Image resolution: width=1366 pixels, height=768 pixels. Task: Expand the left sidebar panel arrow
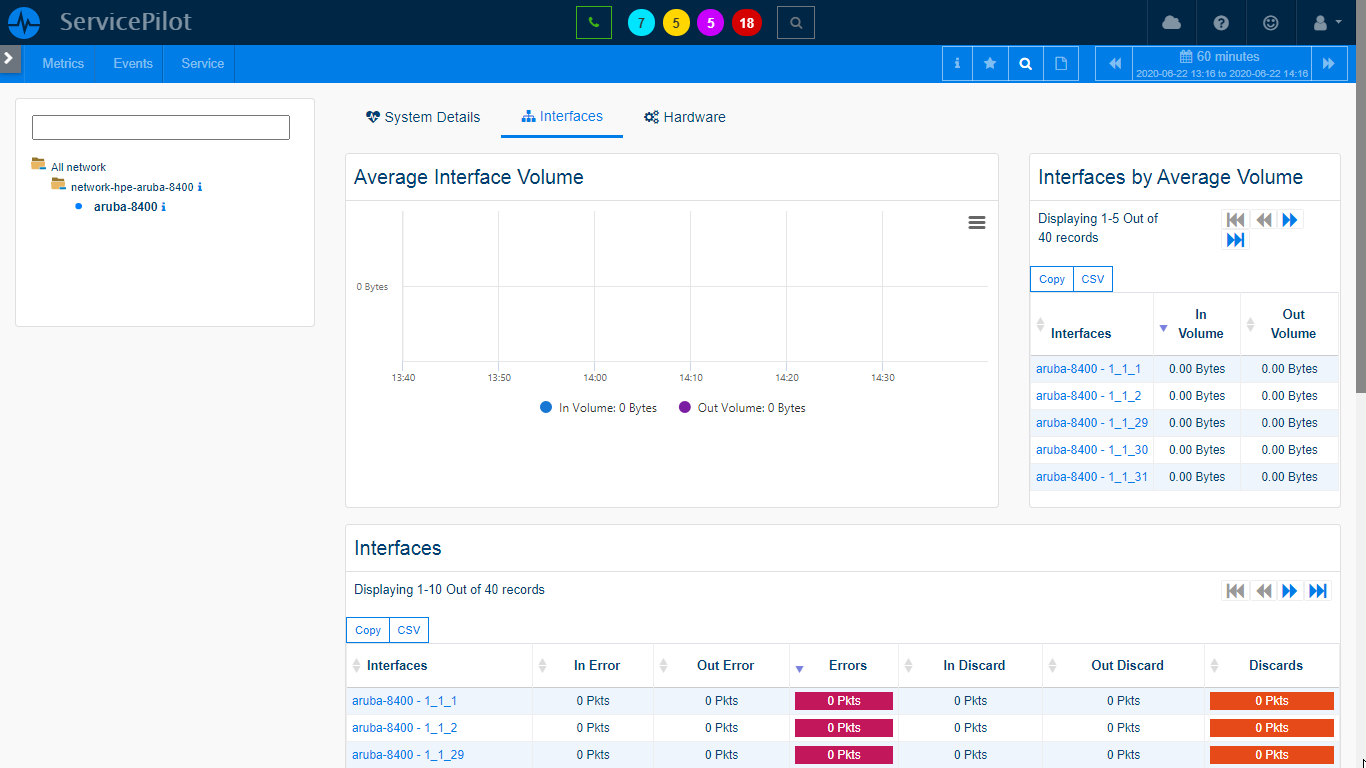click(9, 58)
